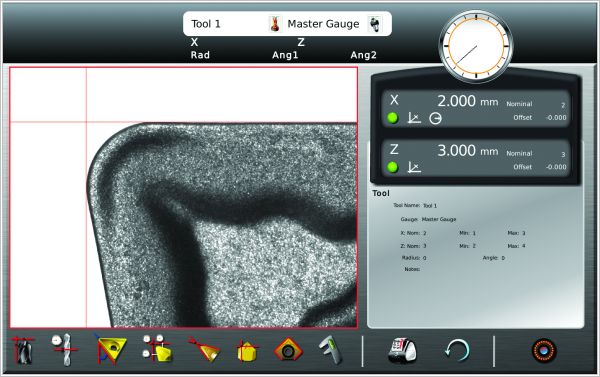Select the end mill measurement icon

(23, 350)
